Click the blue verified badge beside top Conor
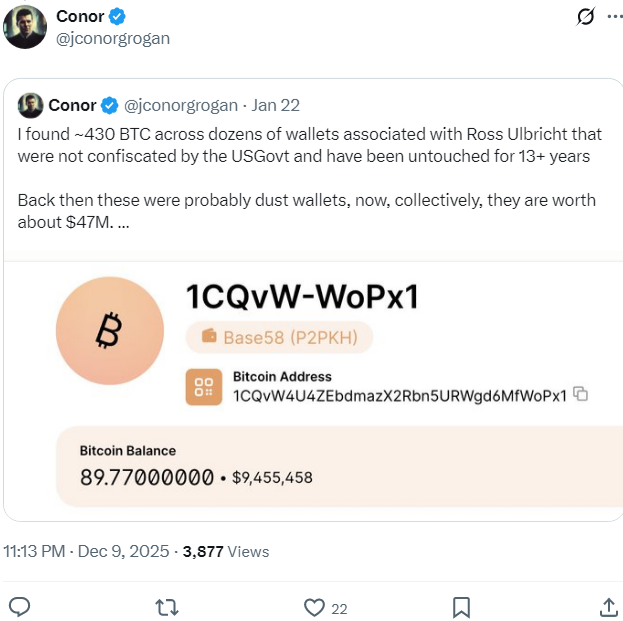The height and width of the screenshot is (621, 623). [x=117, y=17]
